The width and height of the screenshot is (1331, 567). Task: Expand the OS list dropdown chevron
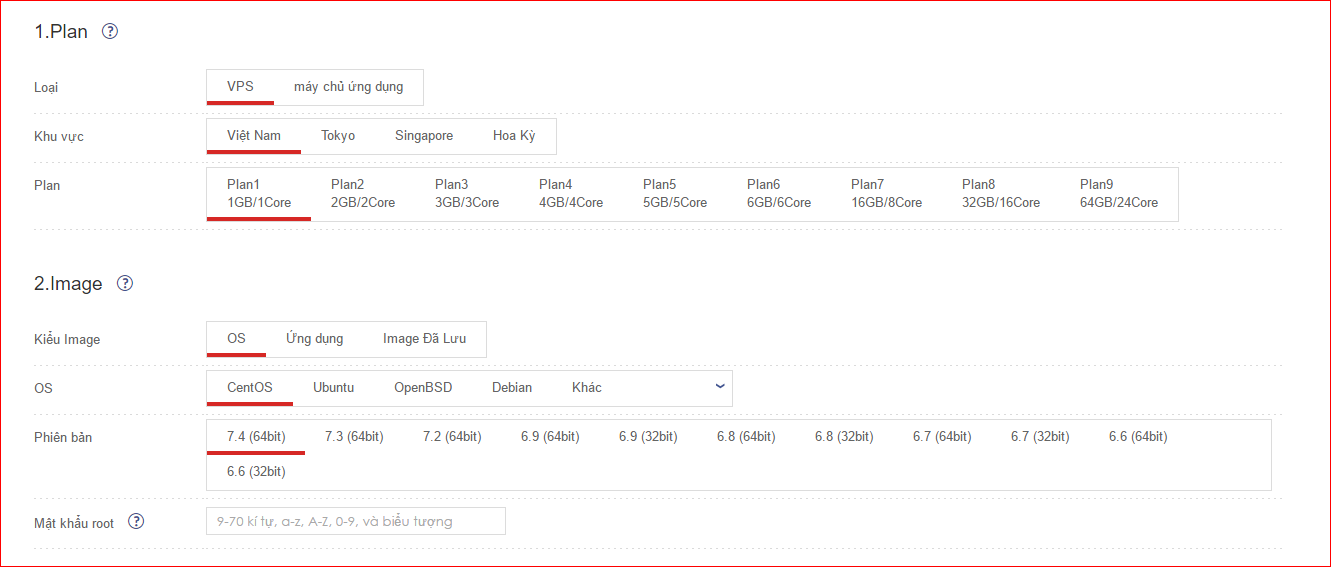pyautogui.click(x=720, y=387)
